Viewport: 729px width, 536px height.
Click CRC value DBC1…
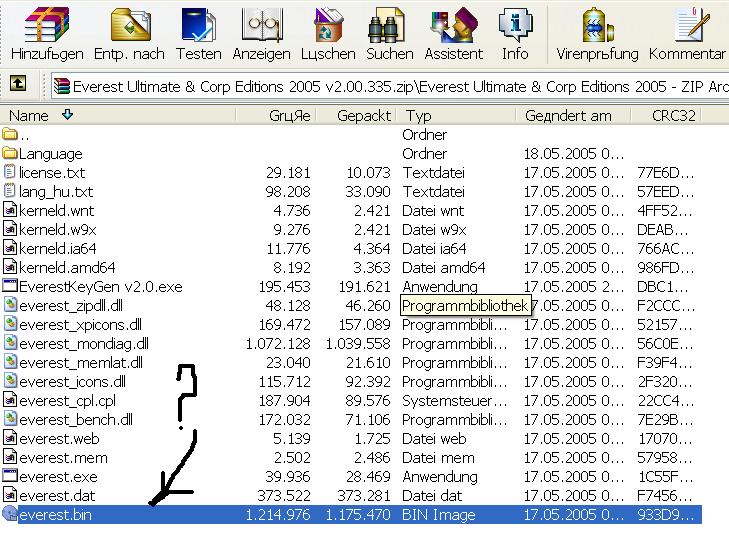662,286
